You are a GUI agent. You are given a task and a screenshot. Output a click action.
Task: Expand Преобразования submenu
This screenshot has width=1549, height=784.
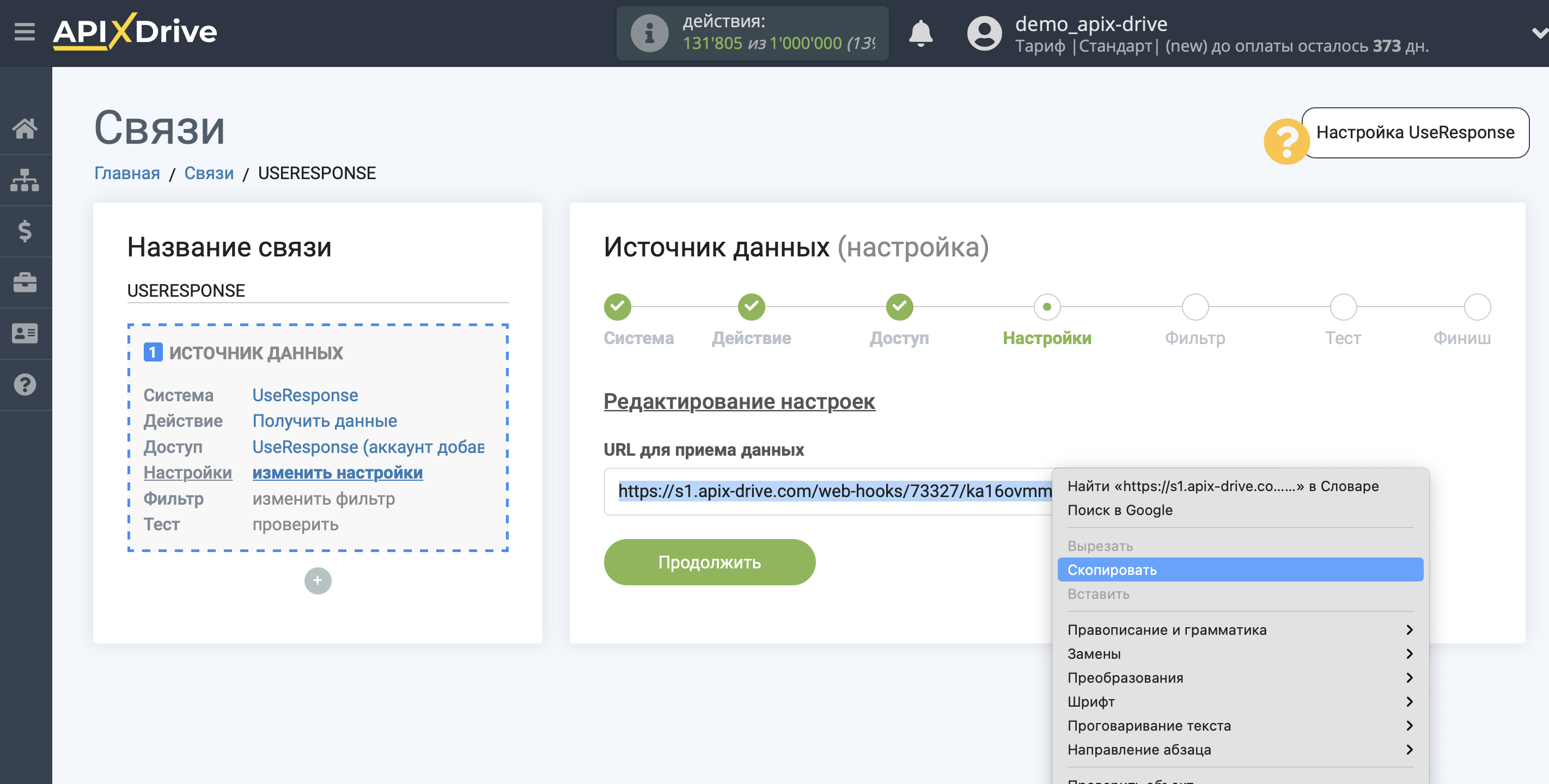1240,678
